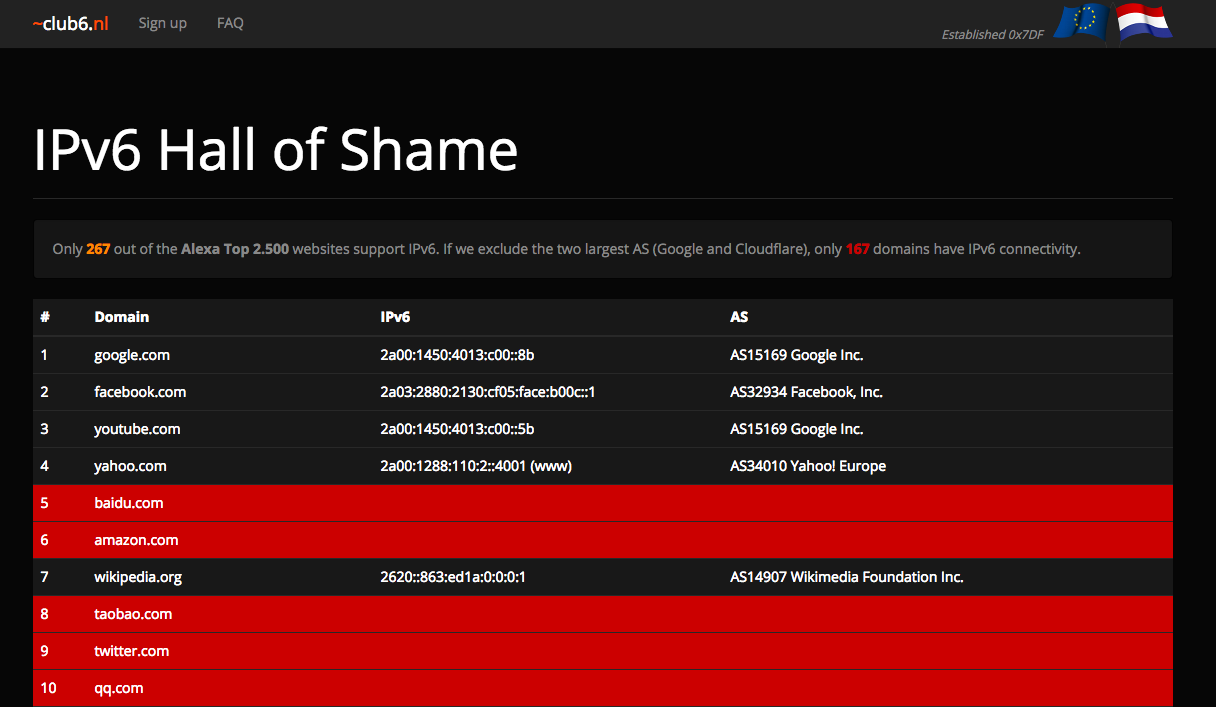Image resolution: width=1216 pixels, height=707 pixels.
Task: Select the facebook.com domain cell
Action: coord(140,392)
